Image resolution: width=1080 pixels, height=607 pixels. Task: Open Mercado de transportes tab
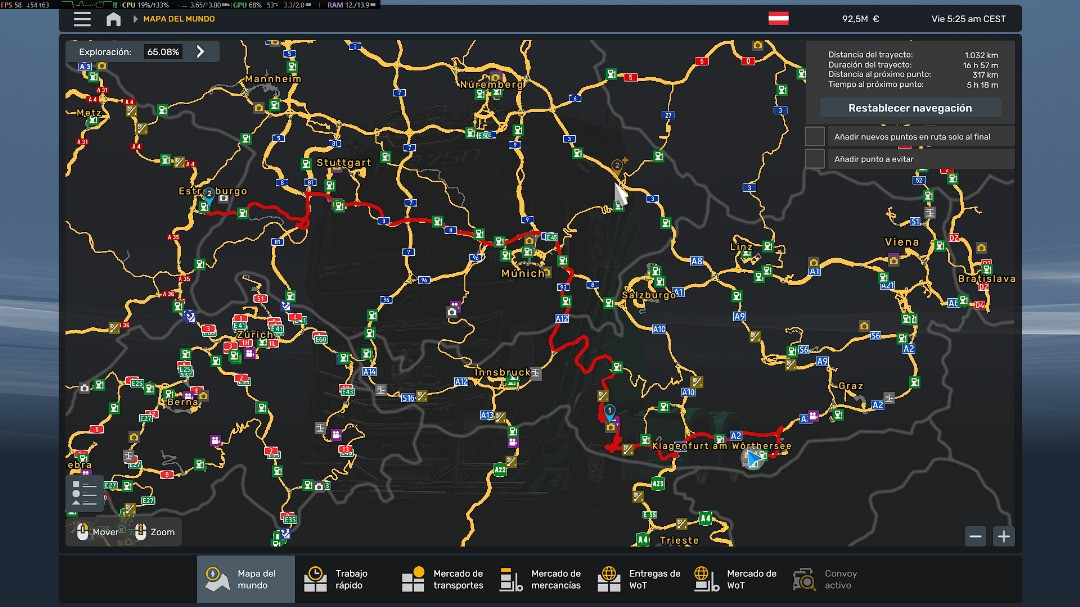coord(442,579)
